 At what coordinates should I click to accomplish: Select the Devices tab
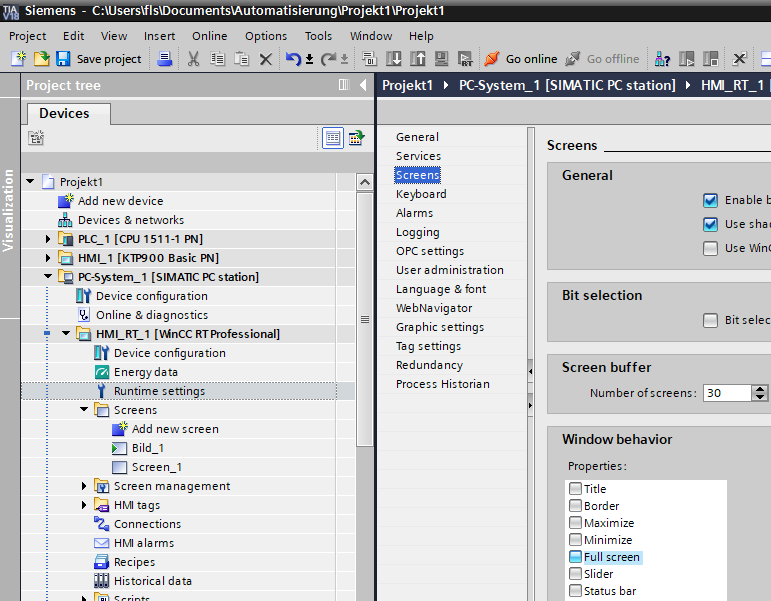click(64, 114)
